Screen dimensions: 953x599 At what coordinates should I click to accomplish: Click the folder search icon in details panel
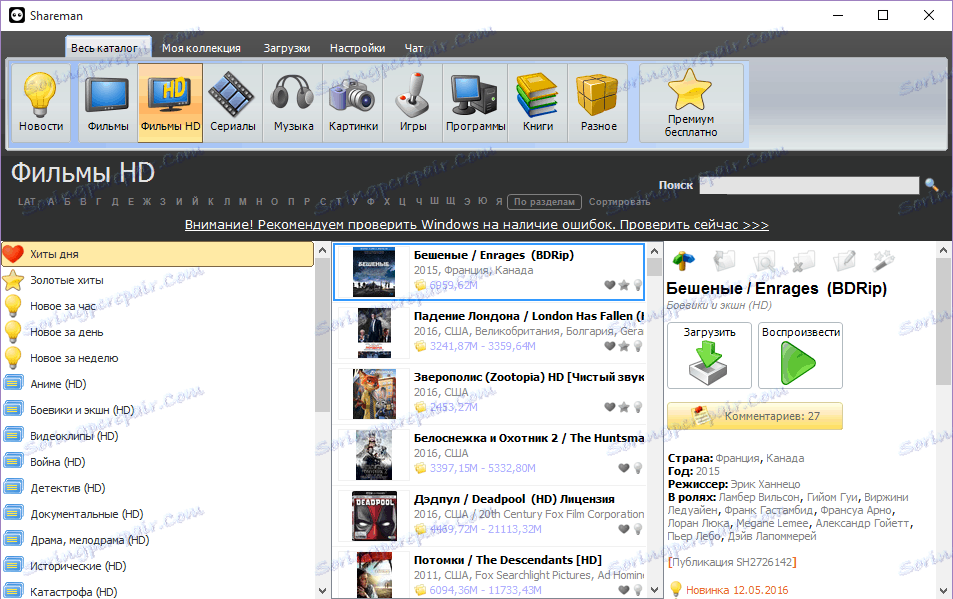[x=764, y=261]
